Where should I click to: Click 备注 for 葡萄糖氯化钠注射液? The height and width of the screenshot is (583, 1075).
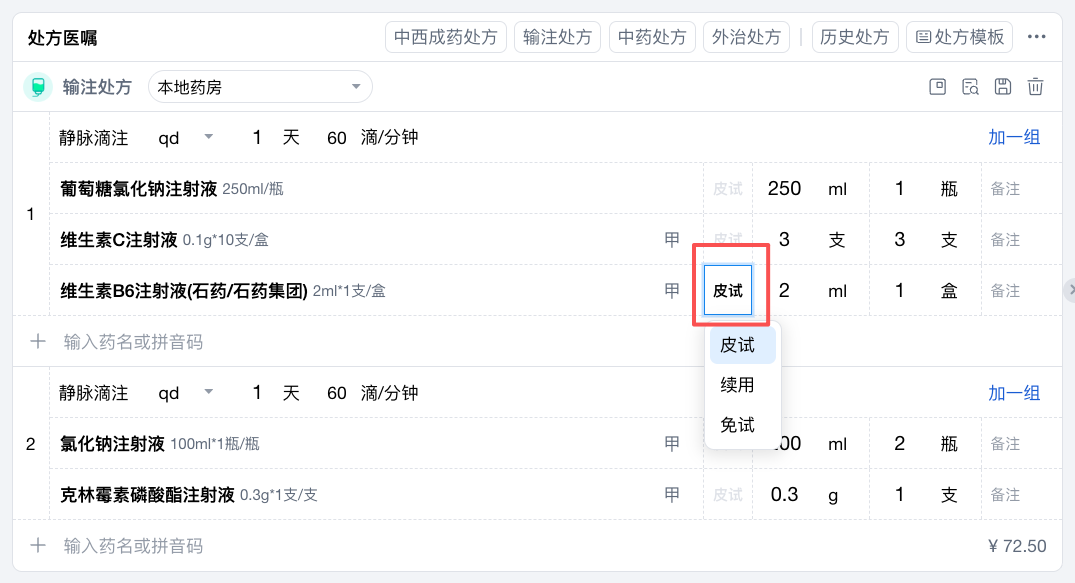point(1005,188)
